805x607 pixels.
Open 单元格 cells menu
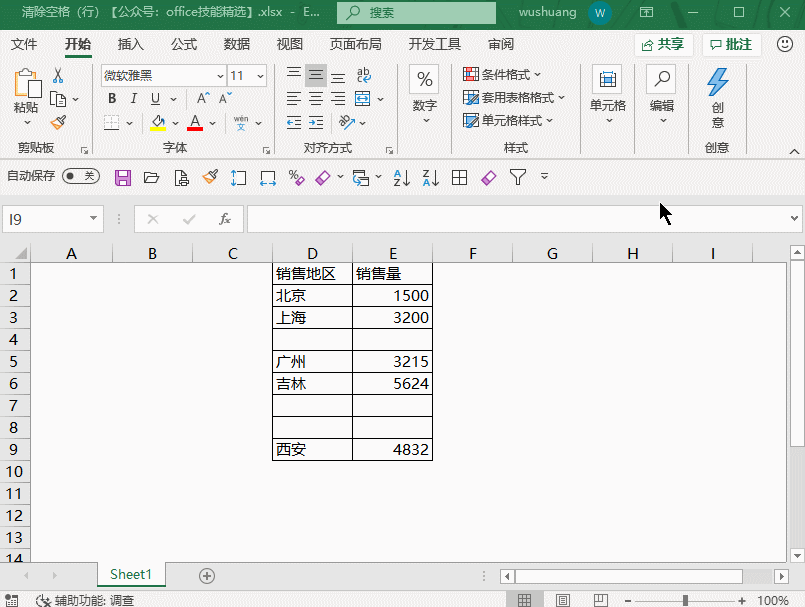point(608,96)
